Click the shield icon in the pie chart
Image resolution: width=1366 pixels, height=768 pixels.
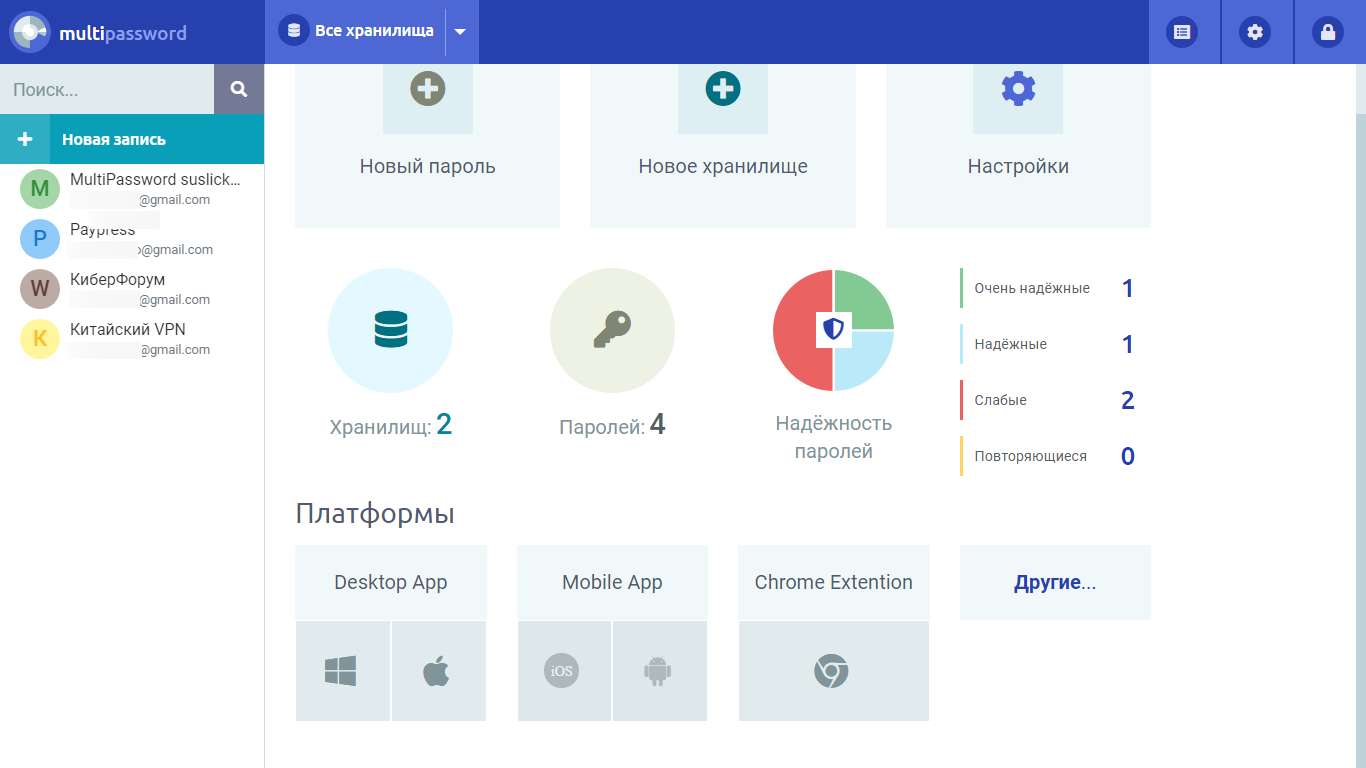[833, 329]
